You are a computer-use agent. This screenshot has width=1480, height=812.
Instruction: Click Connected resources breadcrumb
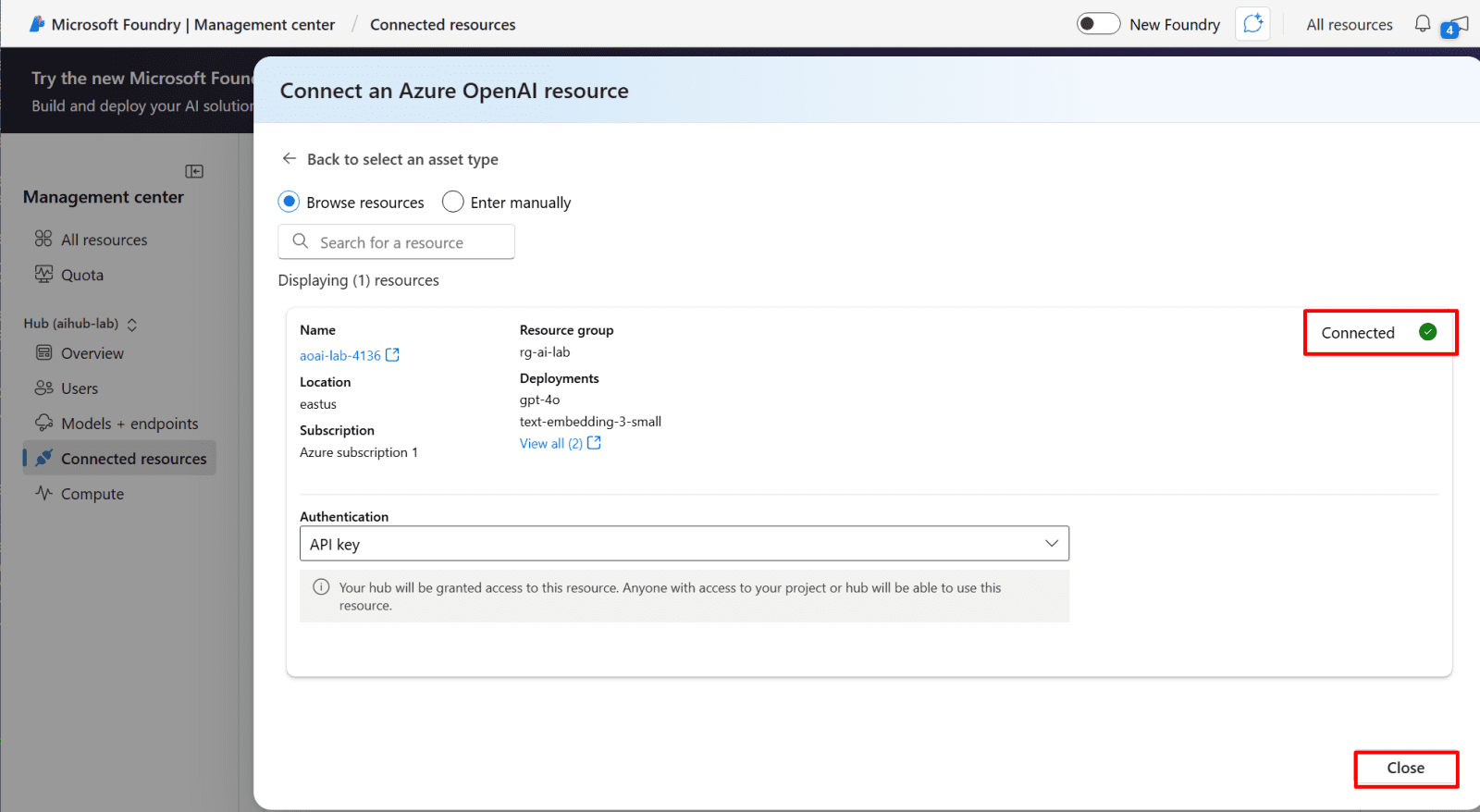[443, 25]
